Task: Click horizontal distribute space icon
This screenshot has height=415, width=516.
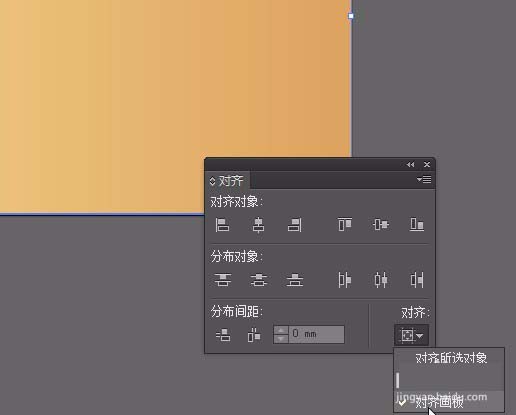Action: pos(254,335)
